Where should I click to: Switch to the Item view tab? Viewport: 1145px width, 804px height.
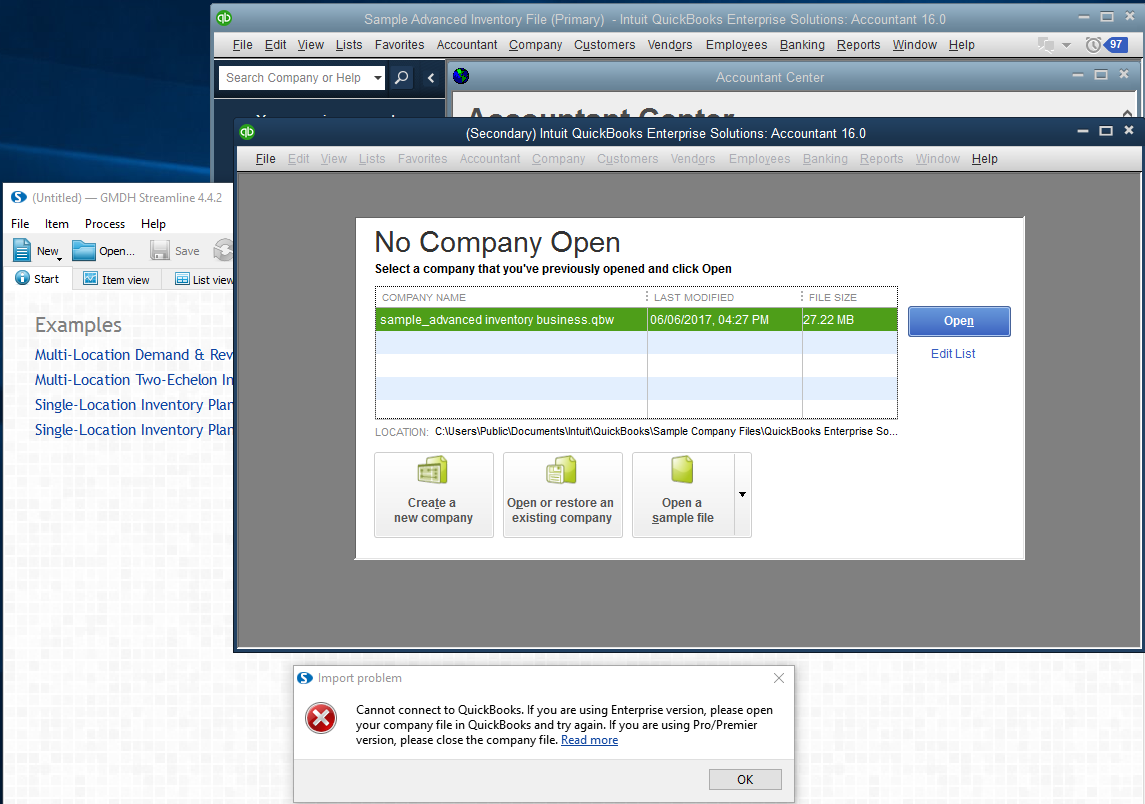117,280
